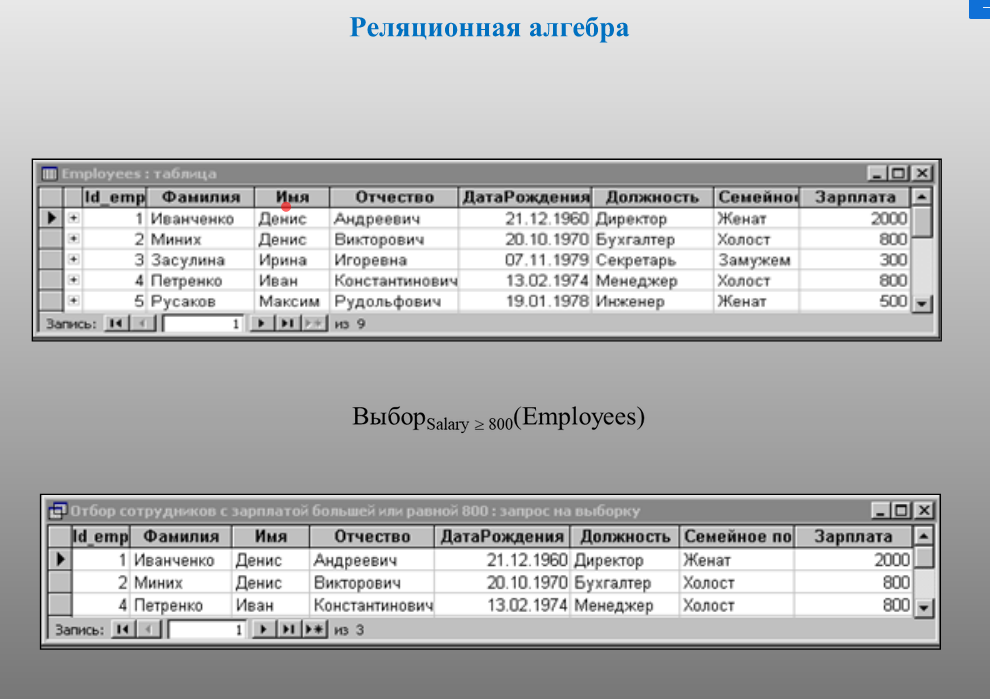Click previous record button in Employees table

coord(143,323)
